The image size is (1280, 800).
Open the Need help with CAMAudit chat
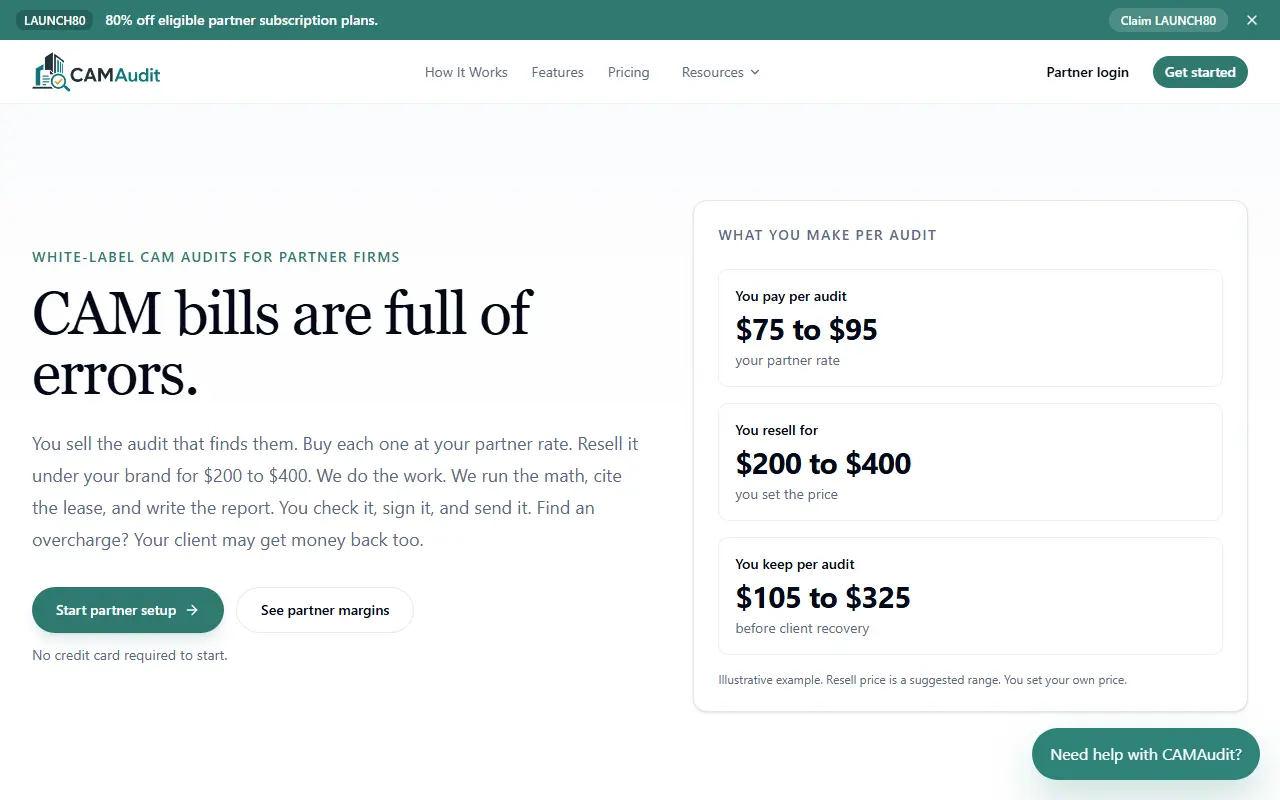[1146, 754]
